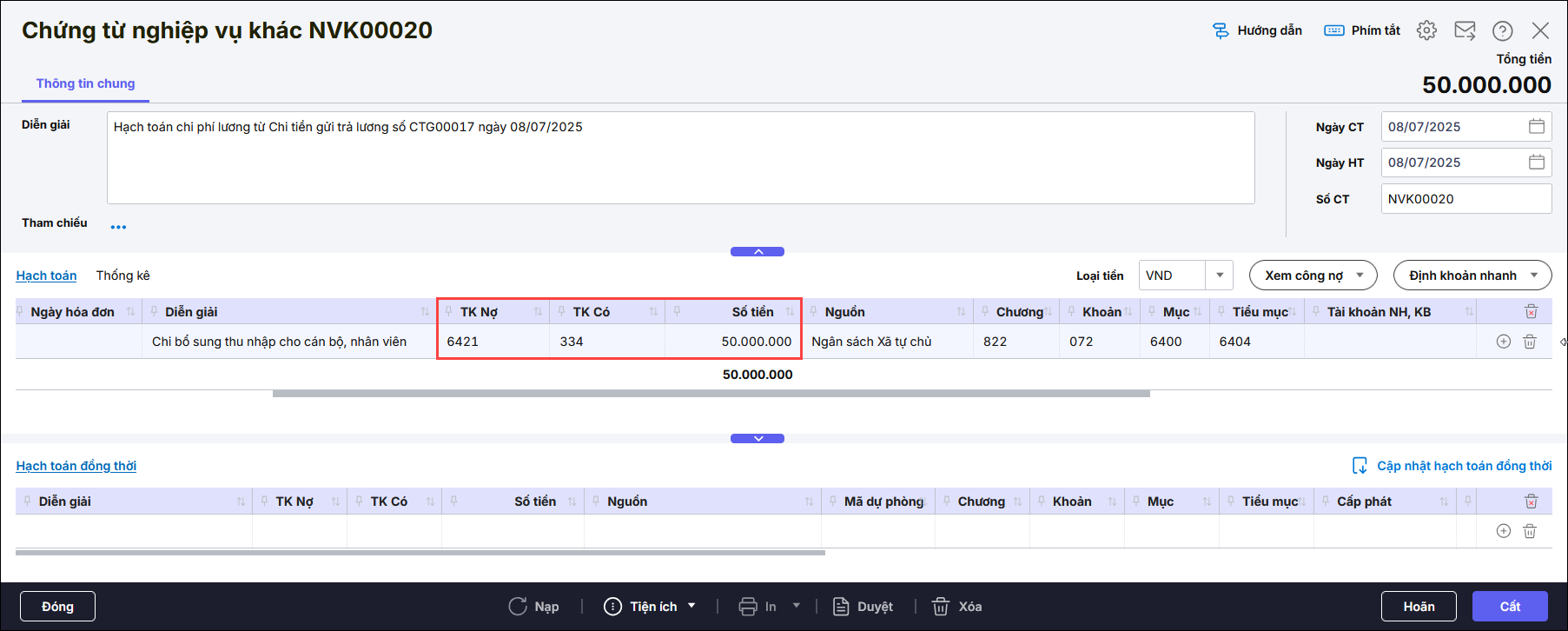The height and width of the screenshot is (631, 1568).
Task: Click the Tham chiếu three-dots icon
Action: click(x=118, y=227)
